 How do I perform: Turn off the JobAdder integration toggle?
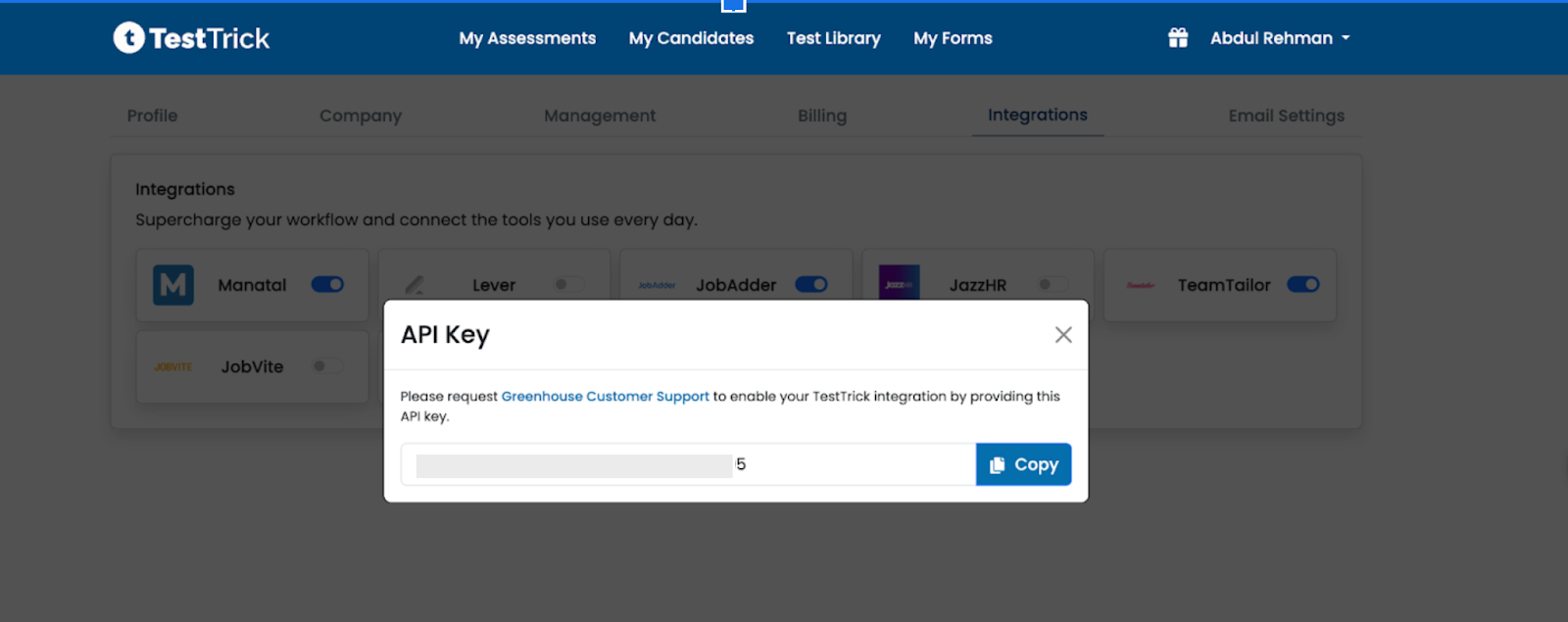coord(811,285)
